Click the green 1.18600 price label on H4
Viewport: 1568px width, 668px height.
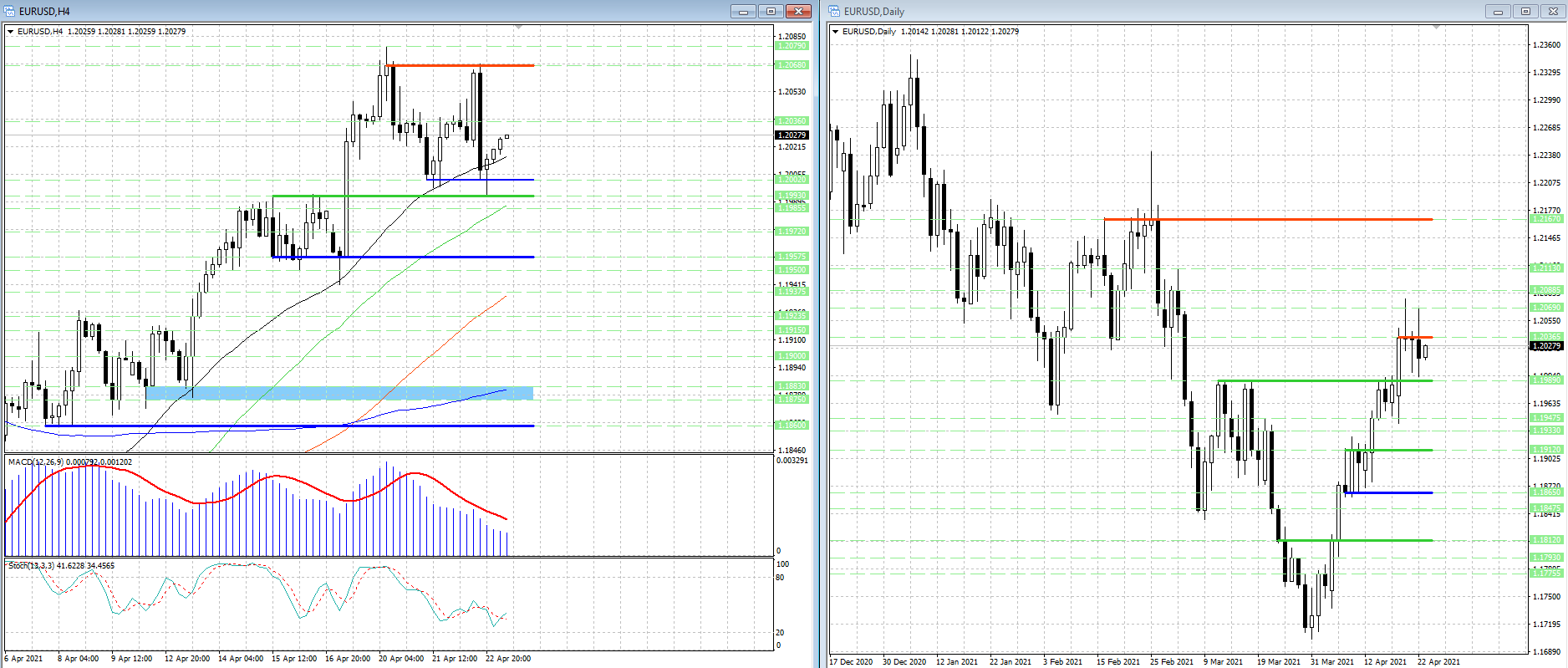(x=792, y=425)
